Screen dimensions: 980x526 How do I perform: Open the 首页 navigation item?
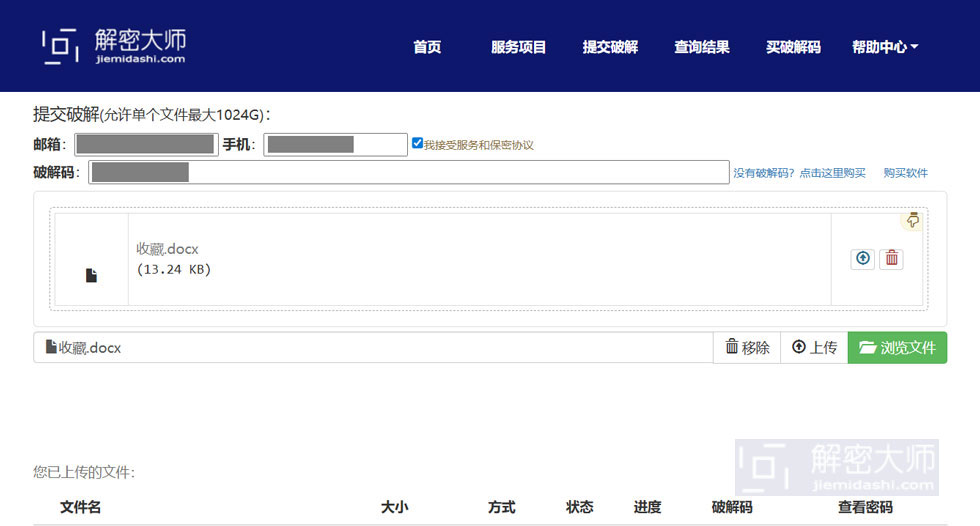[428, 47]
